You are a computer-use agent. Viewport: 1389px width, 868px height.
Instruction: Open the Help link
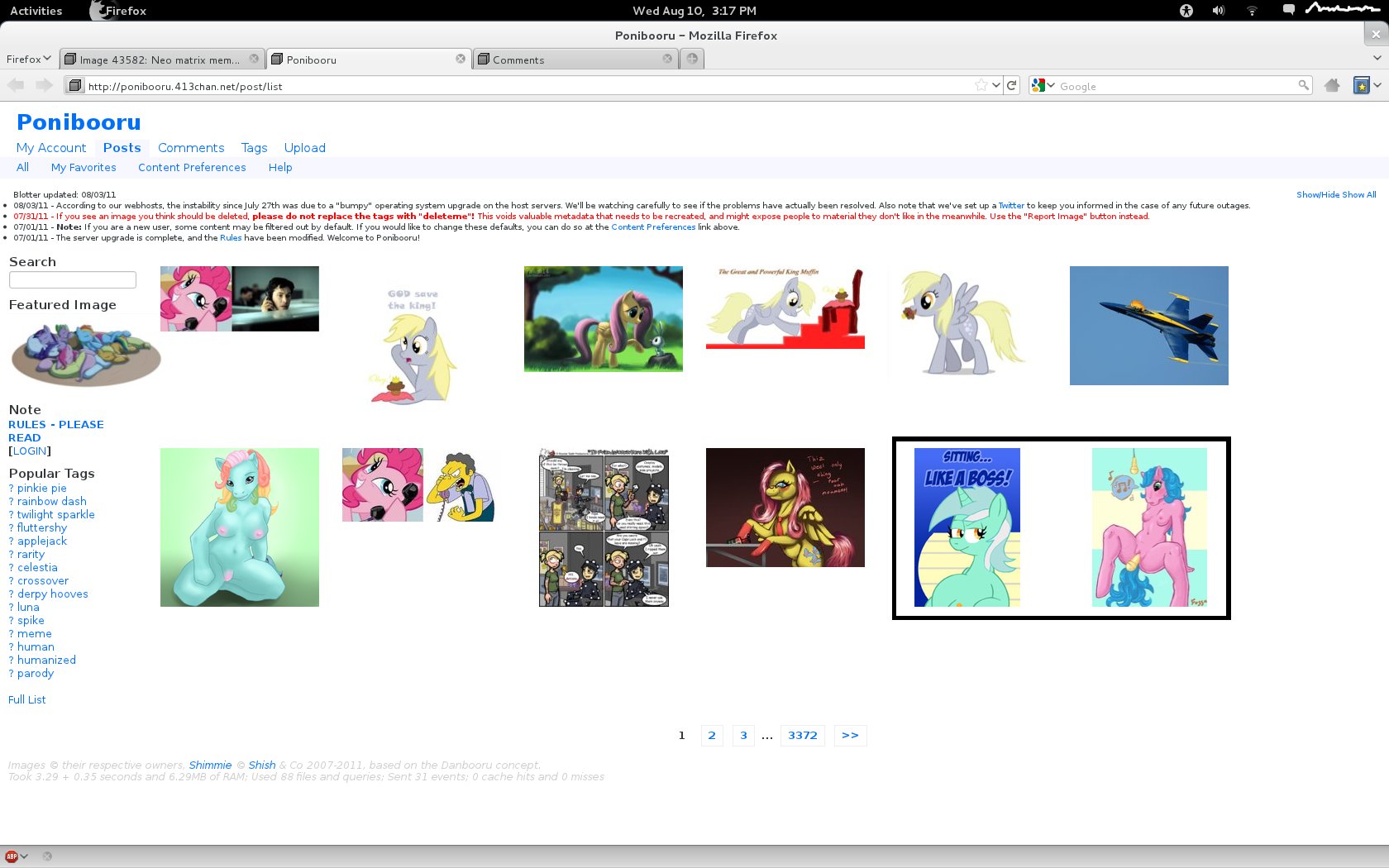(x=280, y=167)
